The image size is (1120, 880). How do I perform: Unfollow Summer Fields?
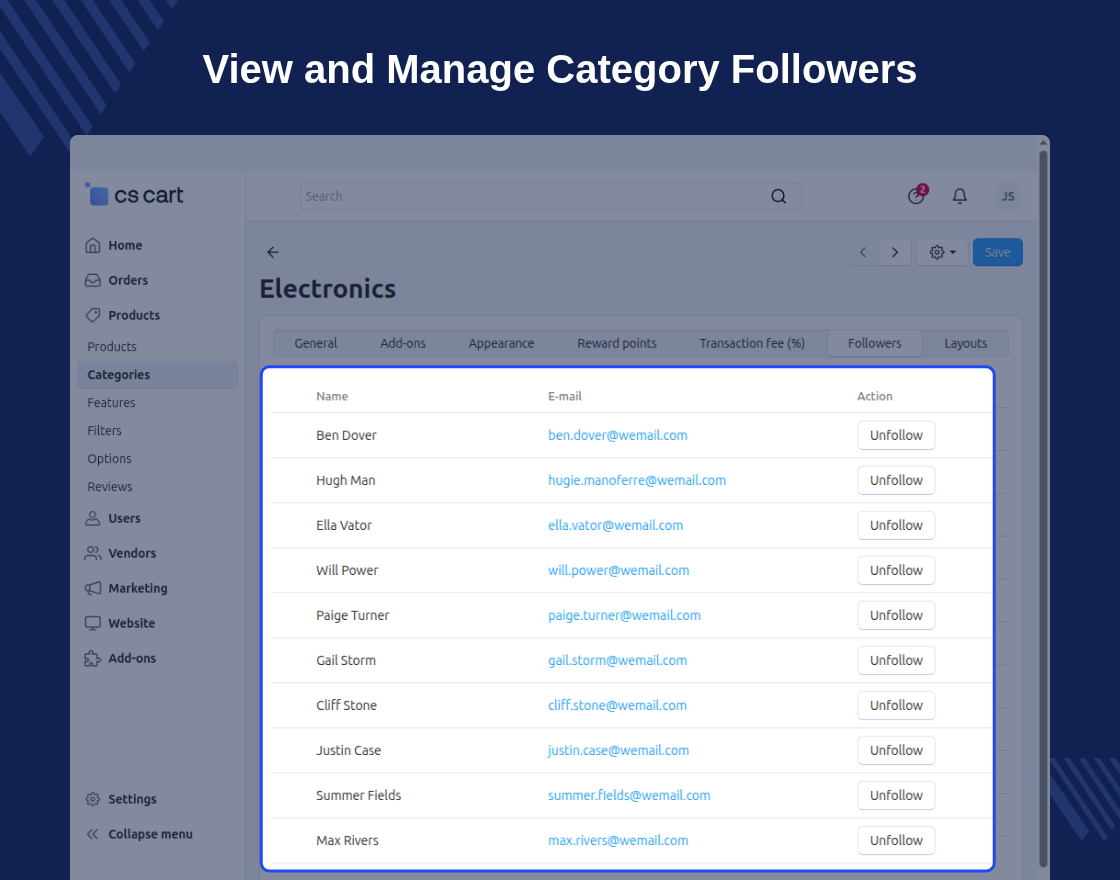pyautogui.click(x=896, y=795)
